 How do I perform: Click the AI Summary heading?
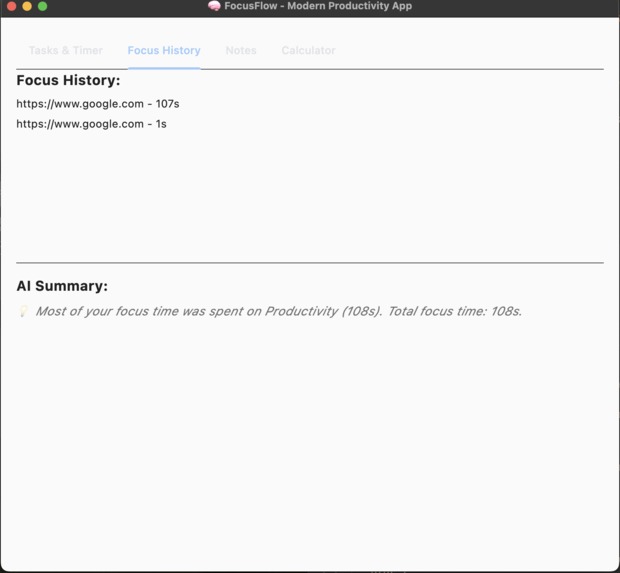point(62,286)
